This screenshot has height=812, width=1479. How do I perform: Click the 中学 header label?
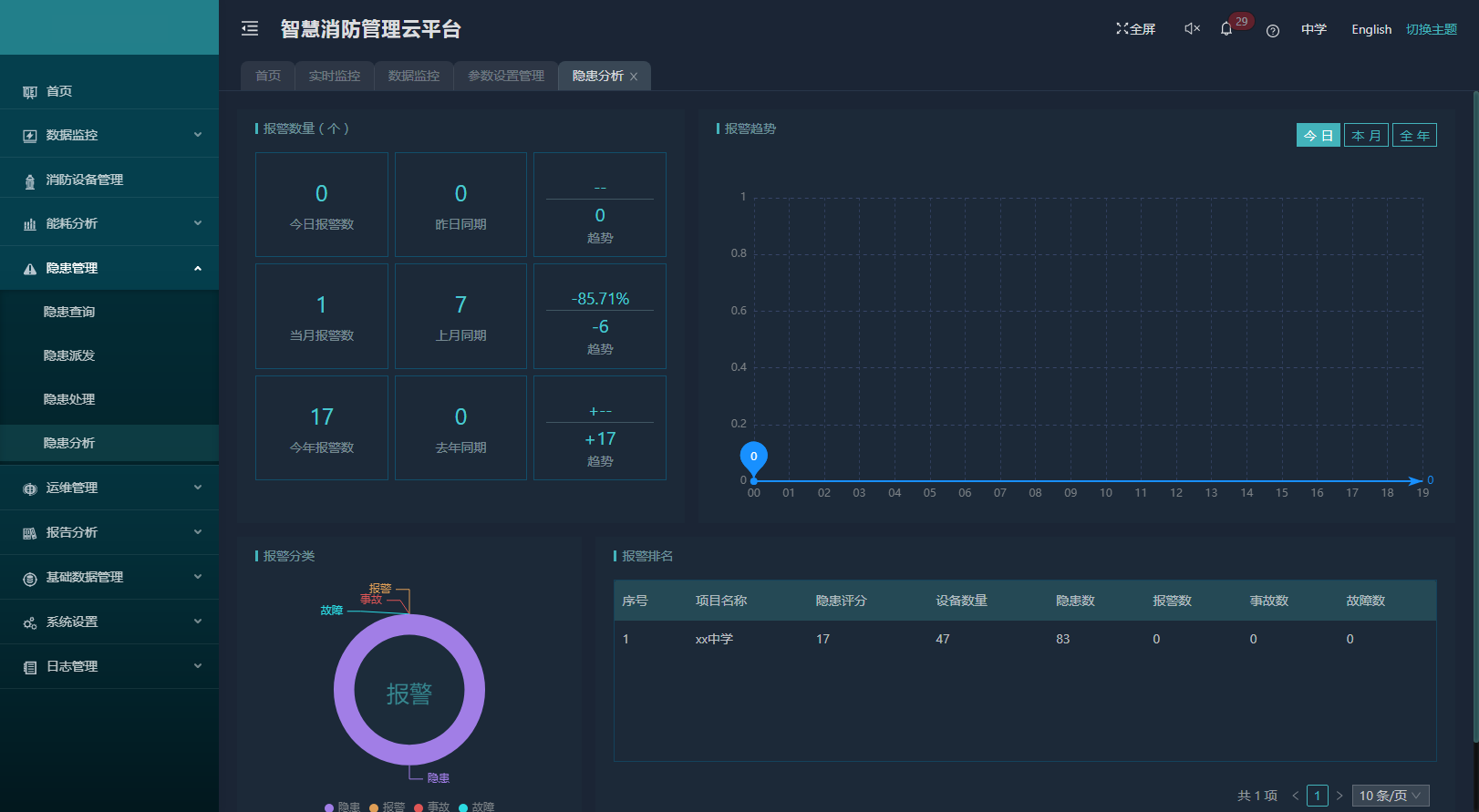[1314, 29]
